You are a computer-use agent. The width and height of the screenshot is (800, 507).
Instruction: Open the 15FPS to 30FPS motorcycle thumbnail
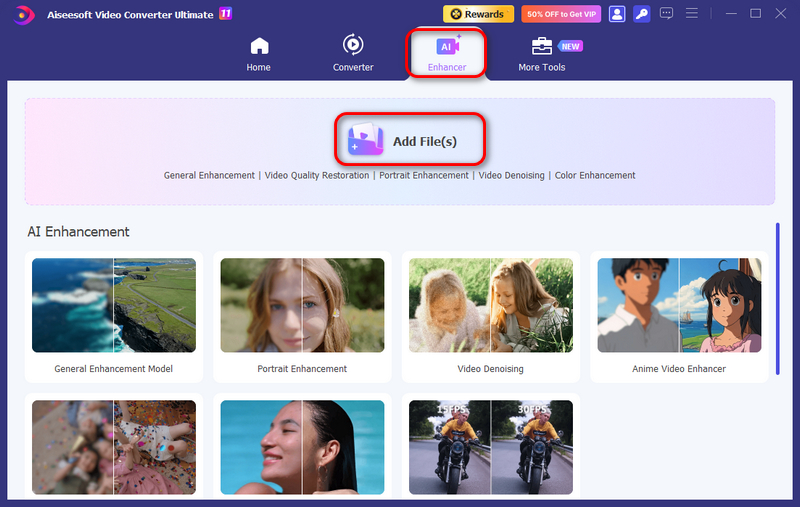click(491, 447)
